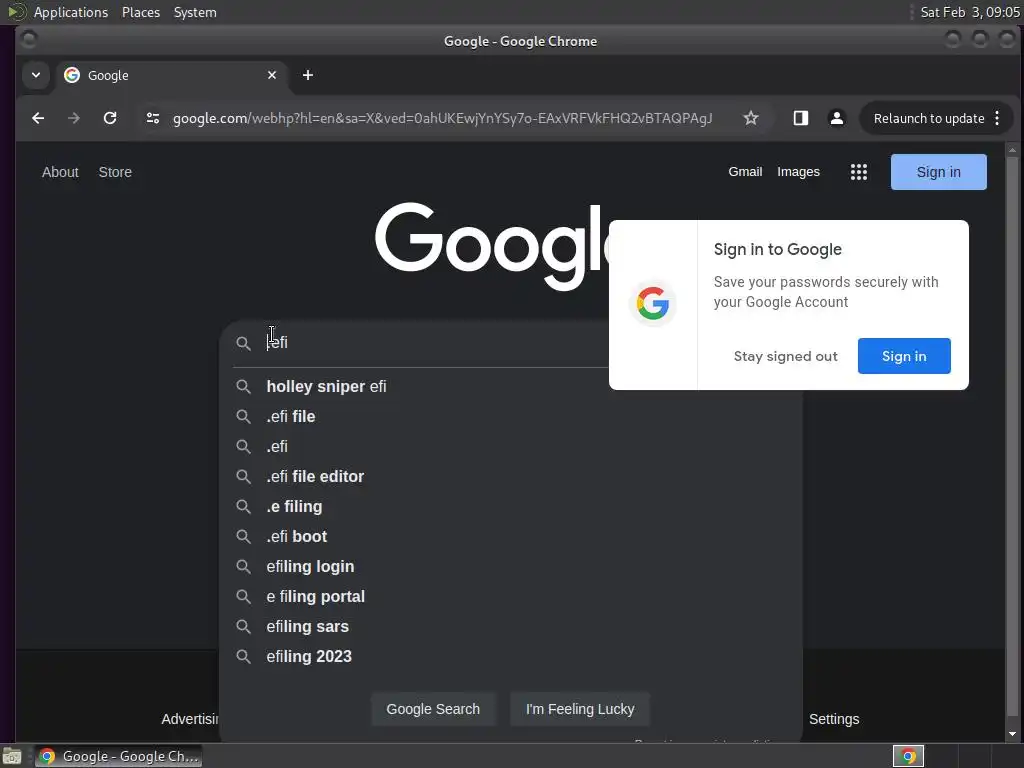
Task: Open Settings in the footer
Action: (x=834, y=719)
